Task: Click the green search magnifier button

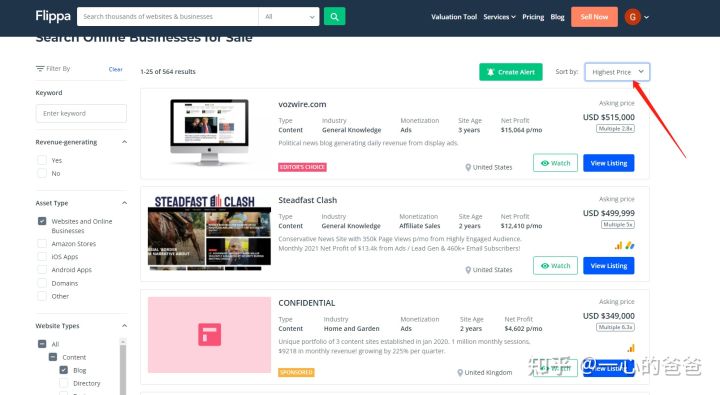Action: pos(334,17)
